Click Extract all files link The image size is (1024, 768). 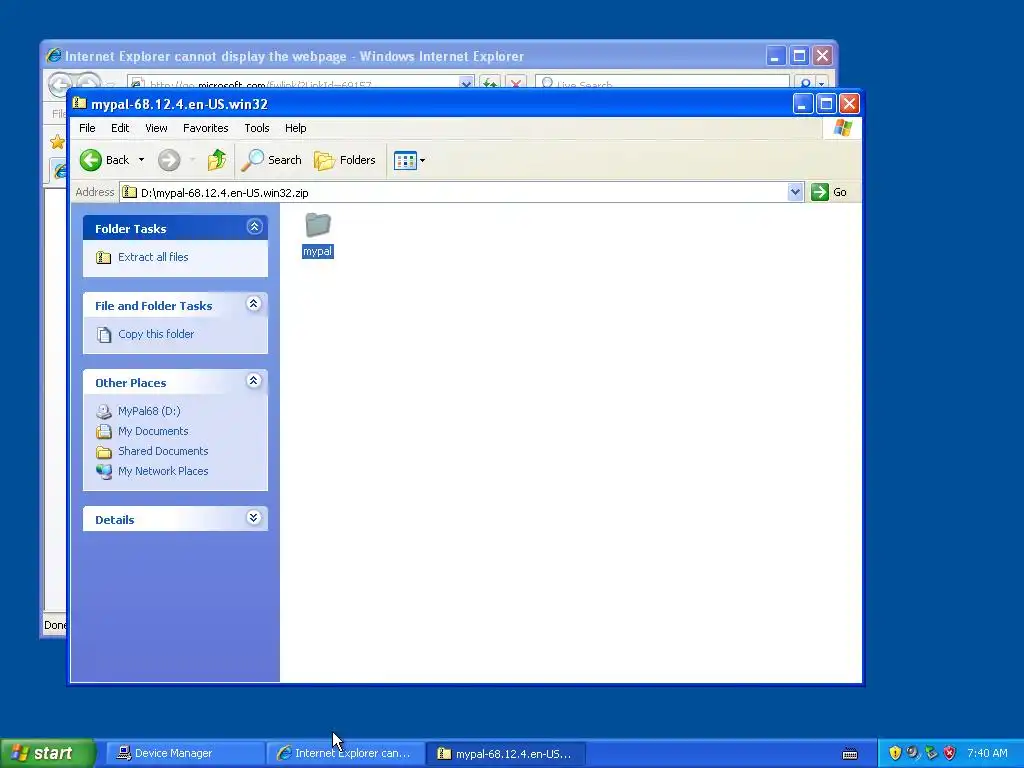(153, 257)
